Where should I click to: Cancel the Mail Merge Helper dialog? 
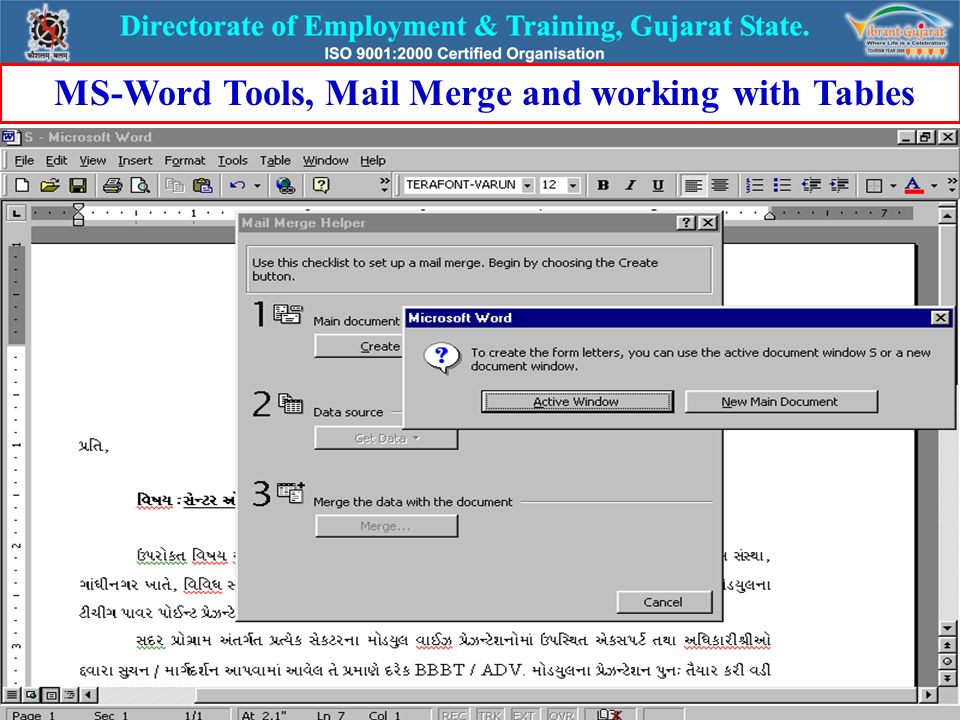click(664, 602)
